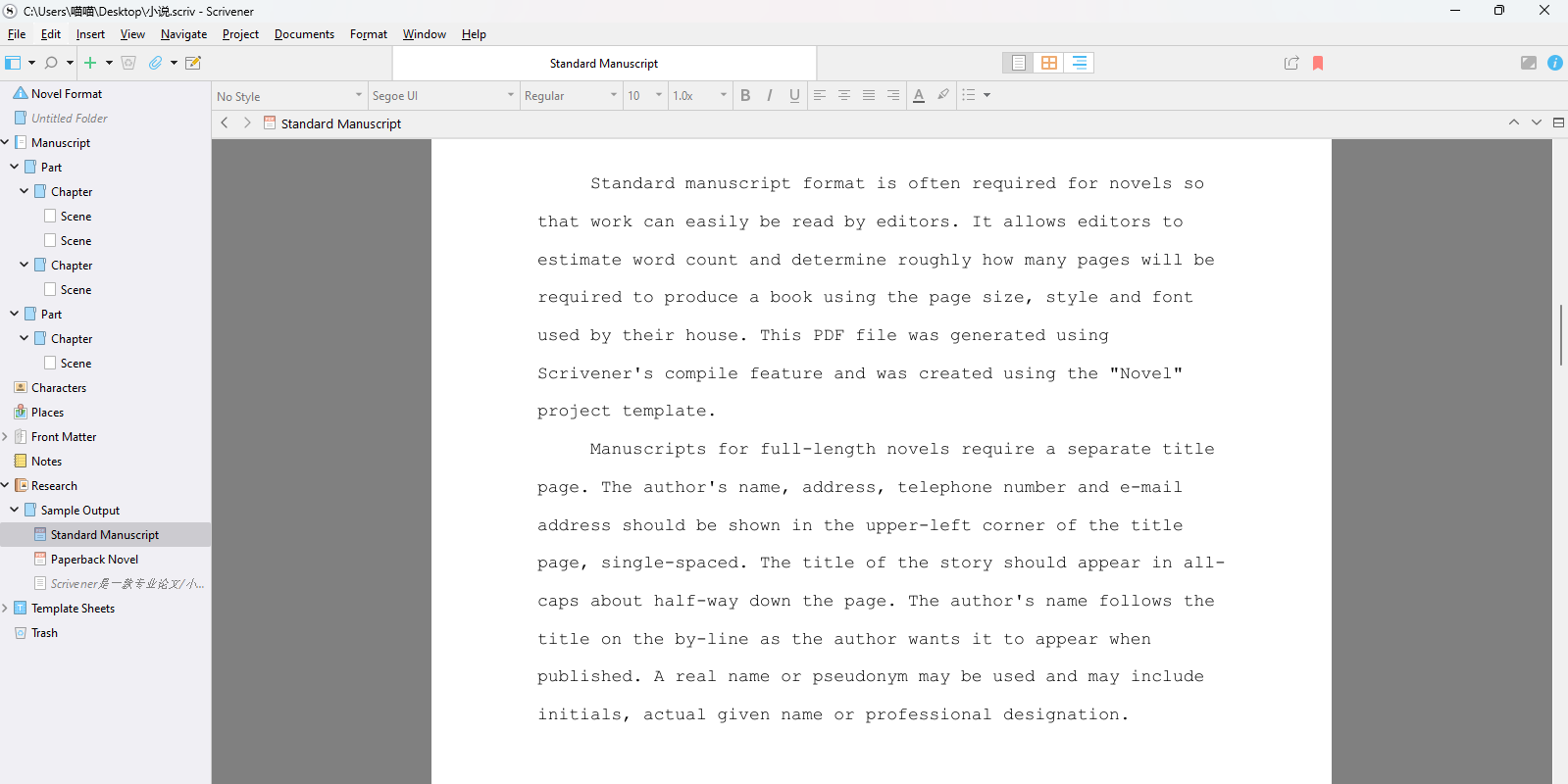The height and width of the screenshot is (784, 1568).
Task: Collapse the Sample Output folder
Action: 15,510
